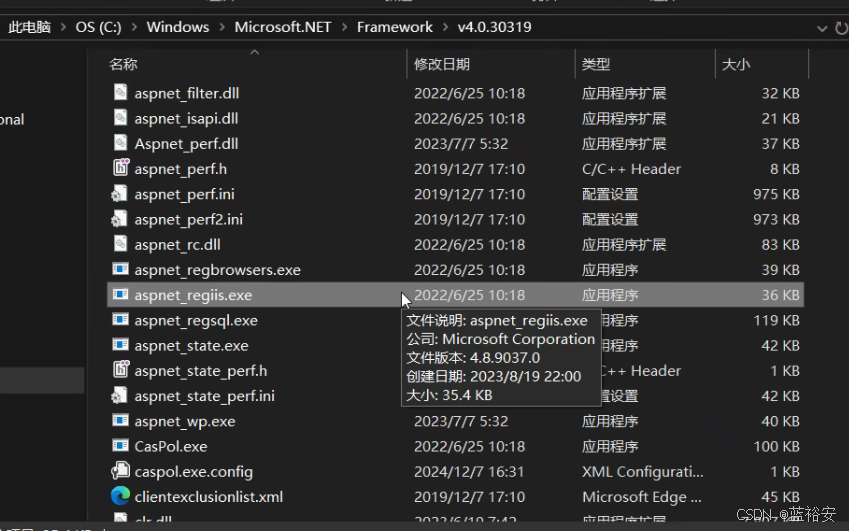Select the aspnet_rc.dll file name
The image size is (849, 531).
(178, 245)
